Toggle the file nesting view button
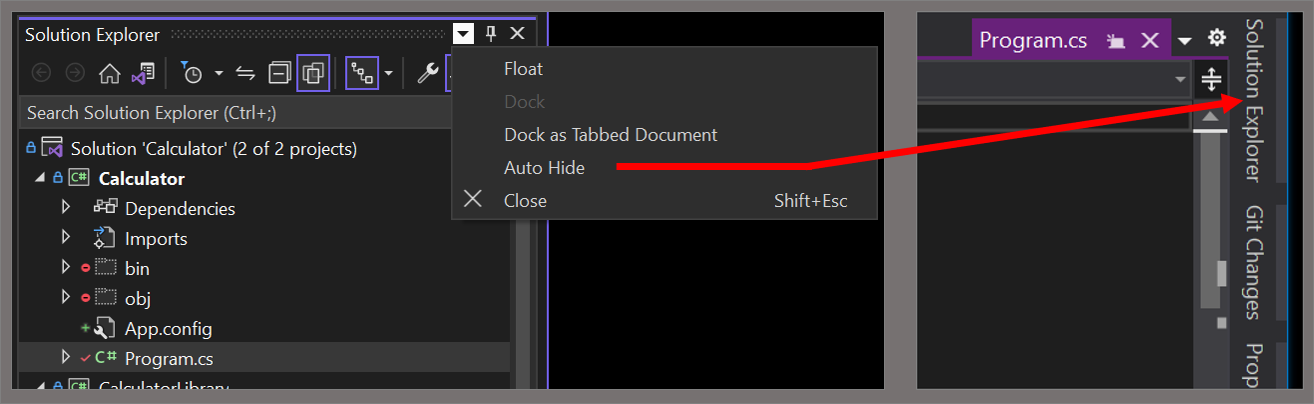Viewport: 1314px width, 404px height. [361, 73]
